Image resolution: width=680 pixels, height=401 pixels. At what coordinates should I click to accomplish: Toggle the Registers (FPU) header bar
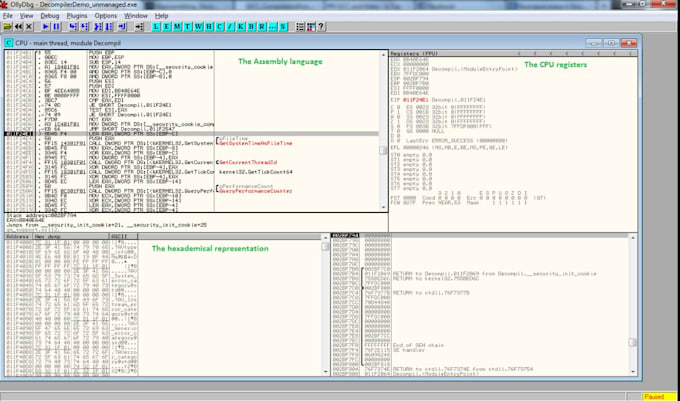[x=513, y=54]
